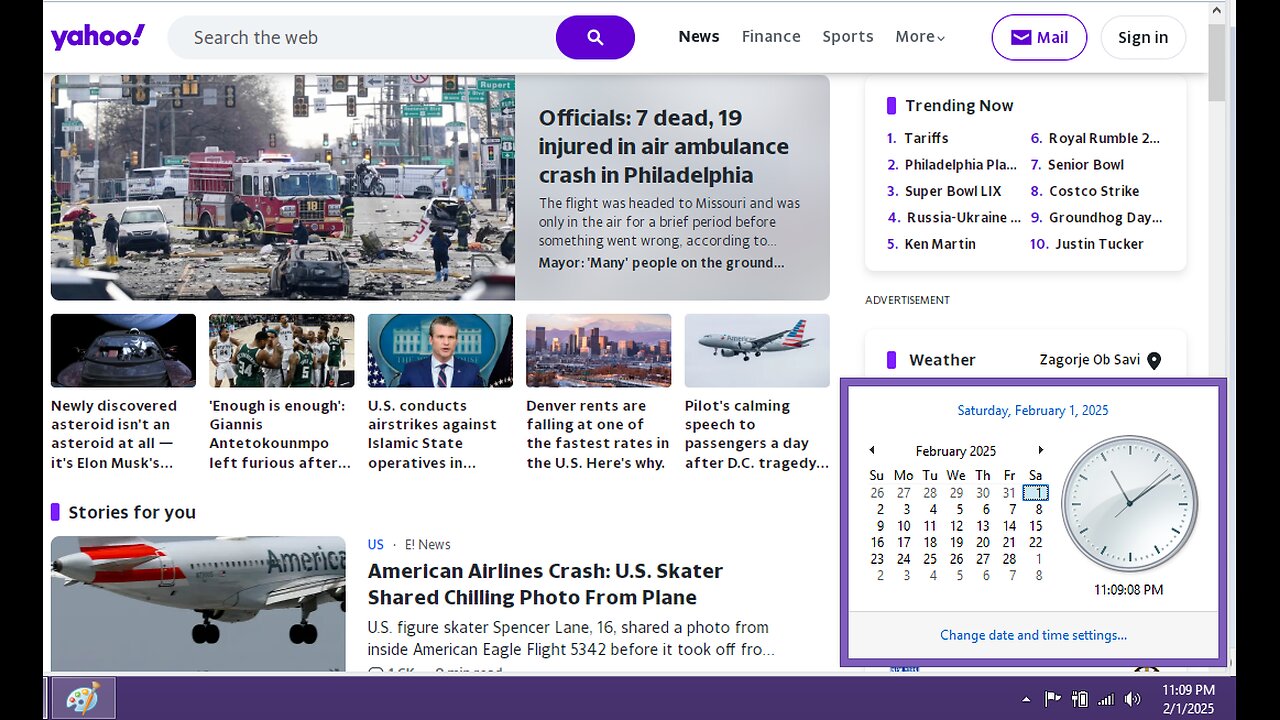
Task: Click the battery power tray icon
Action: (x=1080, y=699)
